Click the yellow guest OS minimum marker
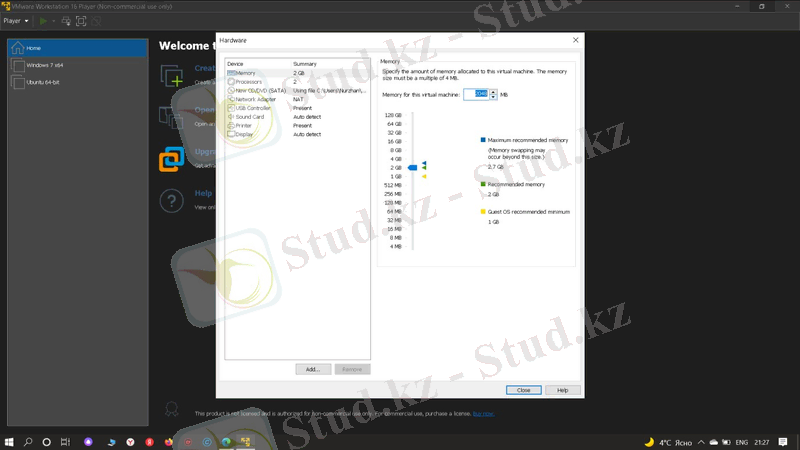Image resolution: width=800 pixels, height=450 pixels. pyautogui.click(x=424, y=177)
